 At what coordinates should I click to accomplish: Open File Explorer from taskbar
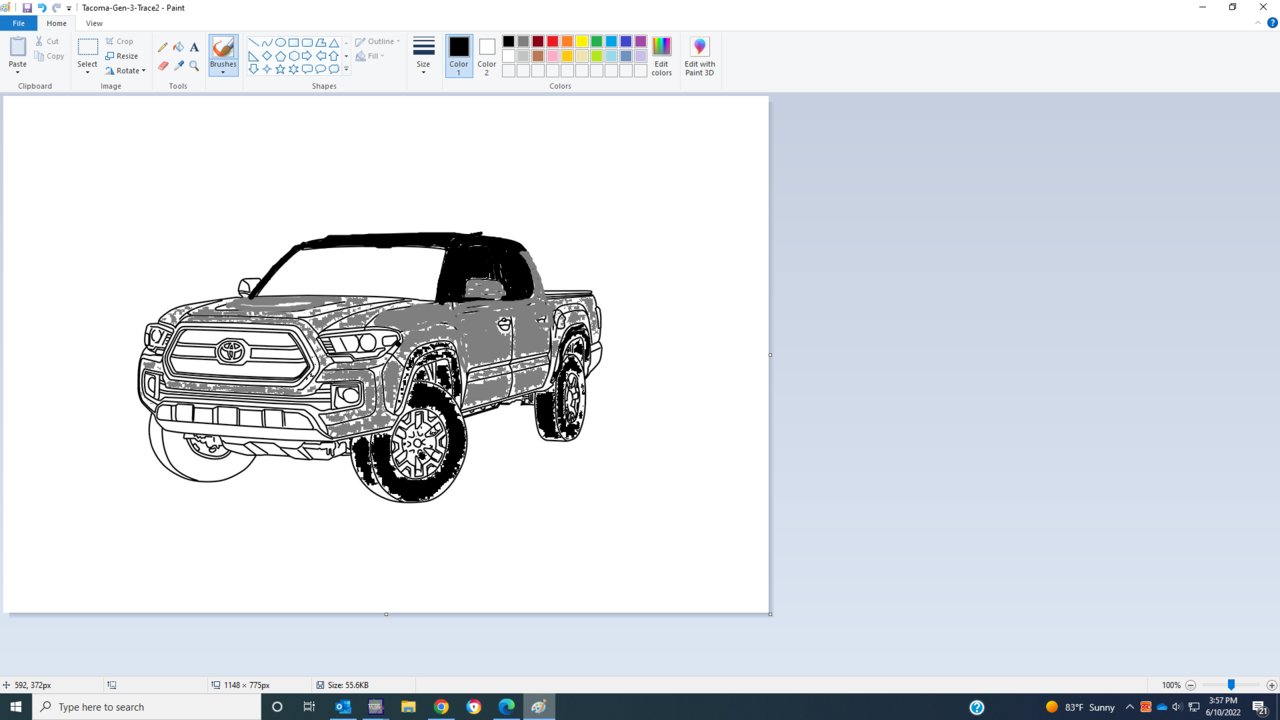[408, 707]
